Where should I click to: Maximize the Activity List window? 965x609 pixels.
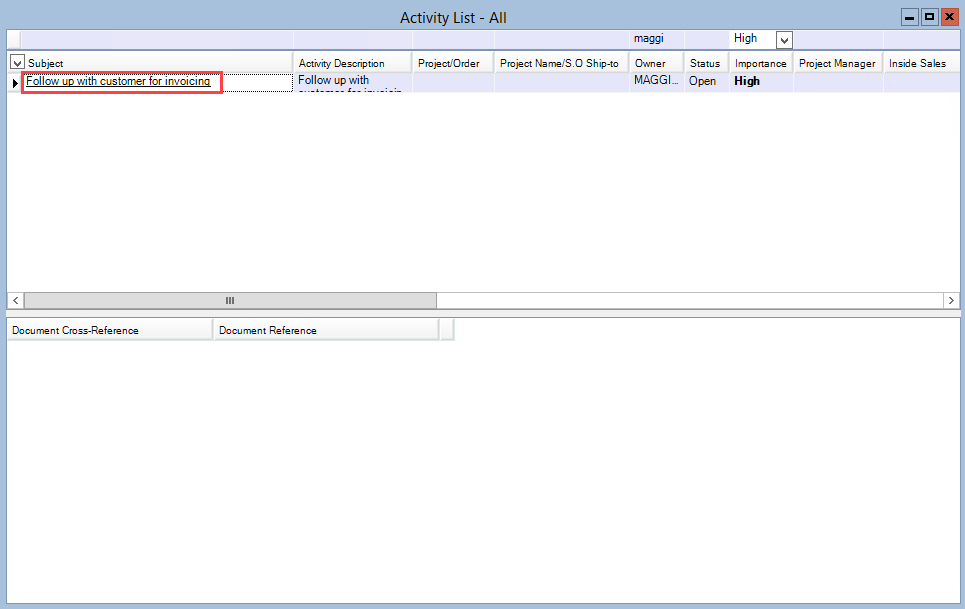(x=929, y=17)
